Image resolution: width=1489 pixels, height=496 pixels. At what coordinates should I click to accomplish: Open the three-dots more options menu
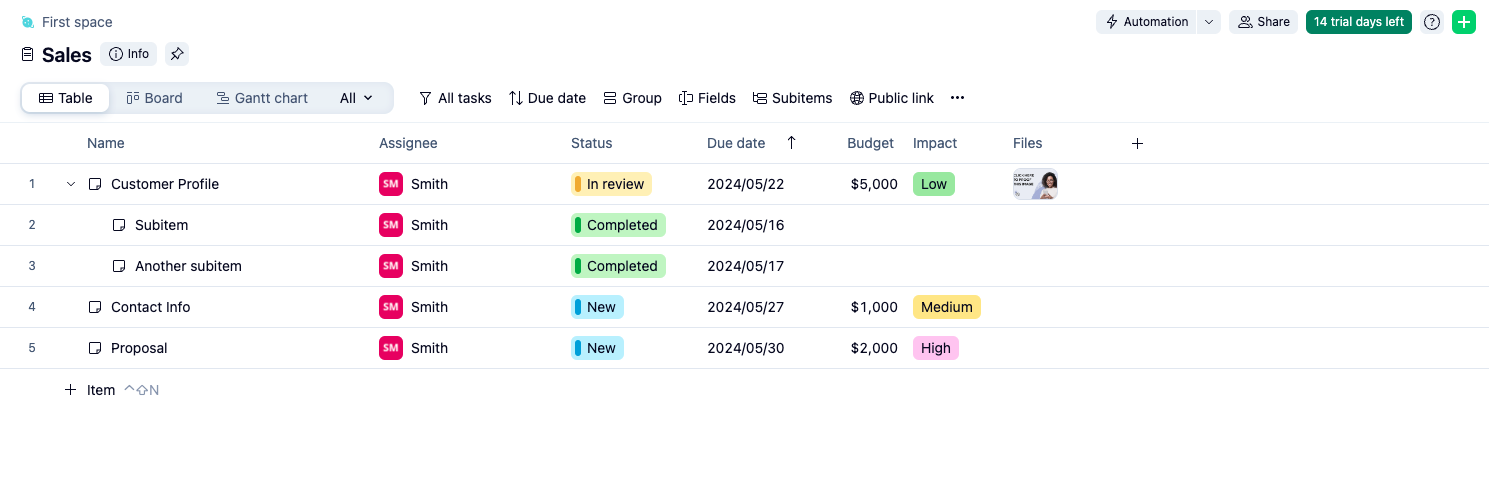(957, 98)
